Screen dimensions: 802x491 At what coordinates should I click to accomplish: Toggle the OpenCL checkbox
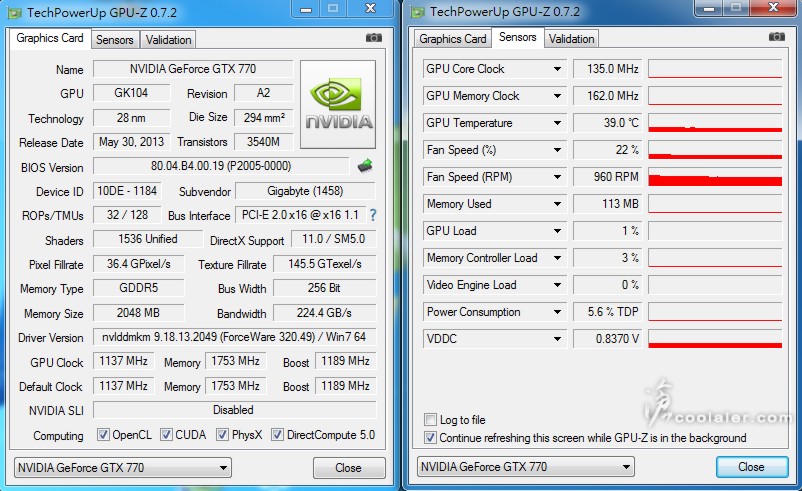click(103, 435)
